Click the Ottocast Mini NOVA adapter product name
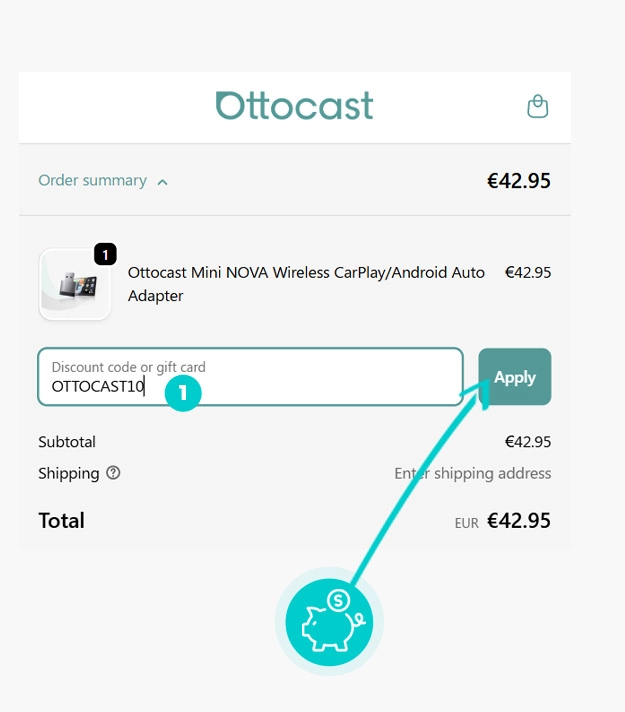The width and height of the screenshot is (625, 712). [x=306, y=284]
